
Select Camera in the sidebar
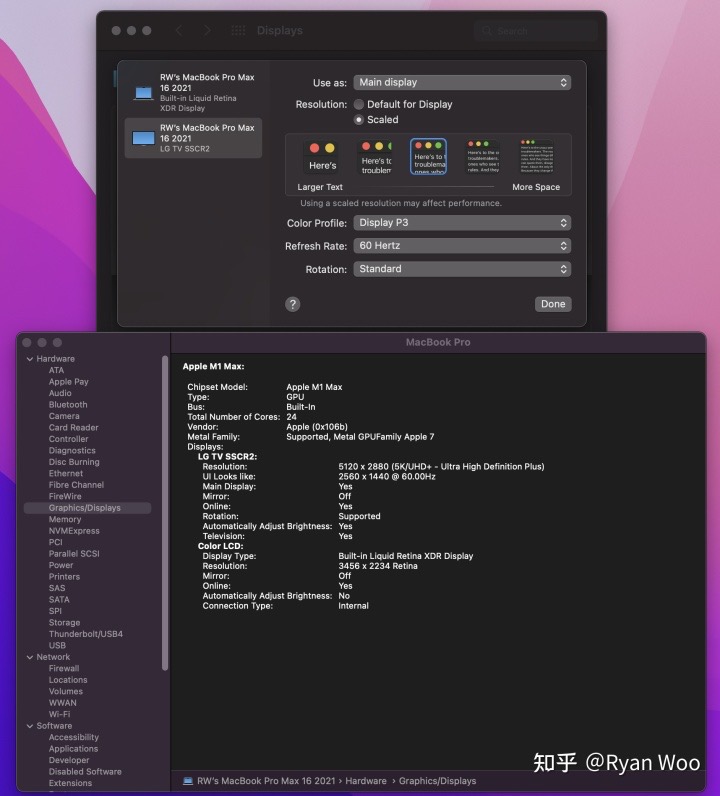pos(64,416)
